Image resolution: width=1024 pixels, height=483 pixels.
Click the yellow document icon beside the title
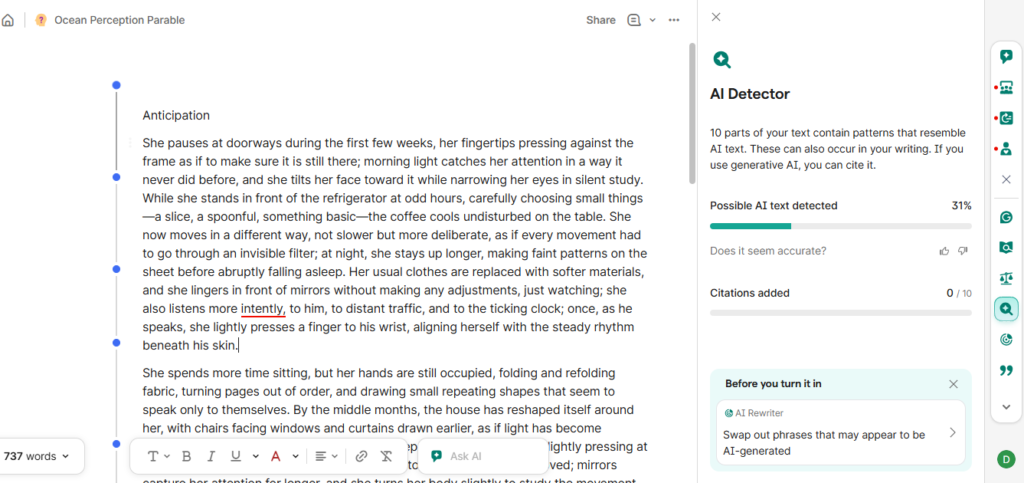tap(40, 20)
